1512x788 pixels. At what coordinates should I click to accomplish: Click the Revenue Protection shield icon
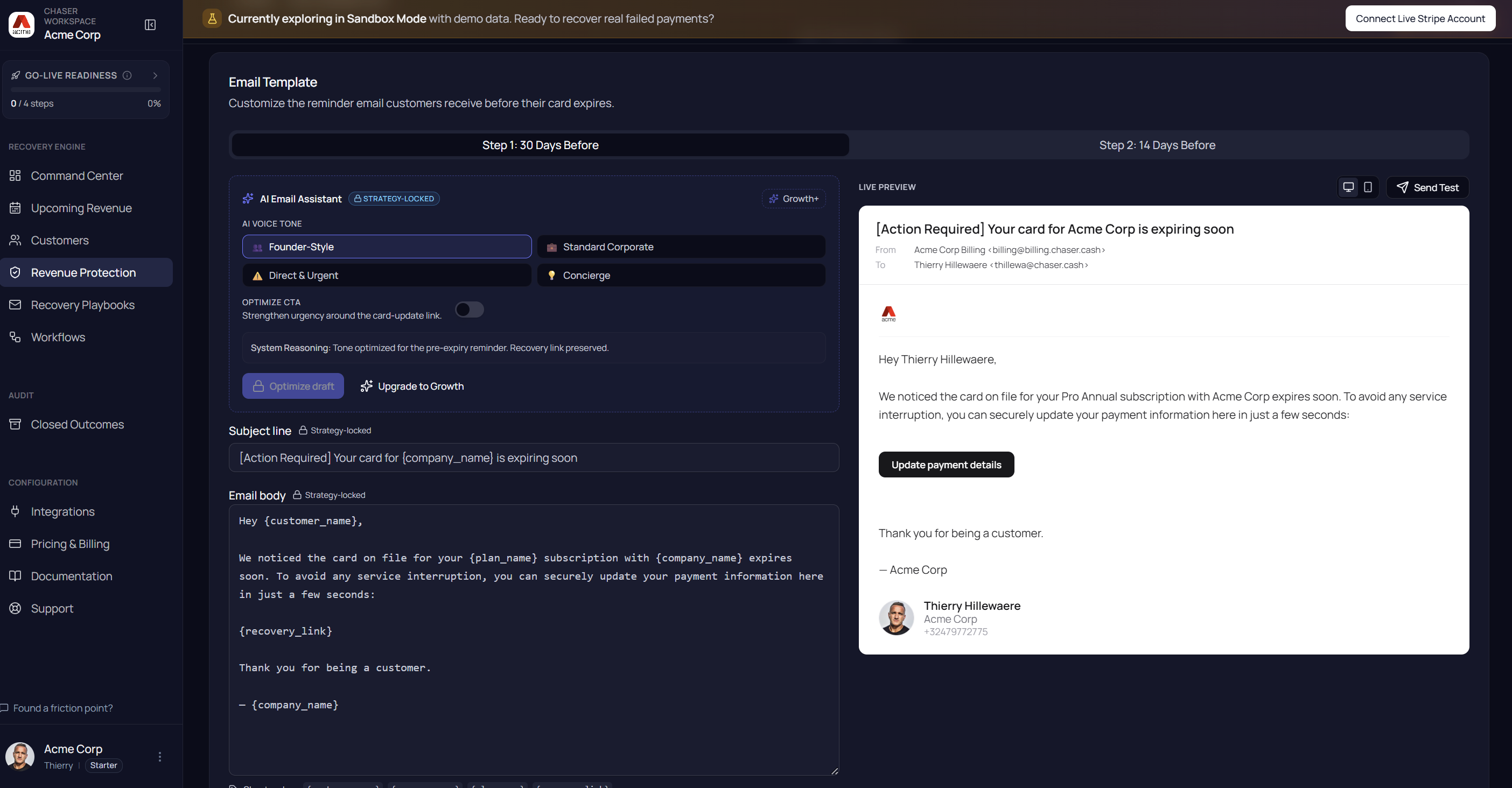pyautogui.click(x=15, y=272)
